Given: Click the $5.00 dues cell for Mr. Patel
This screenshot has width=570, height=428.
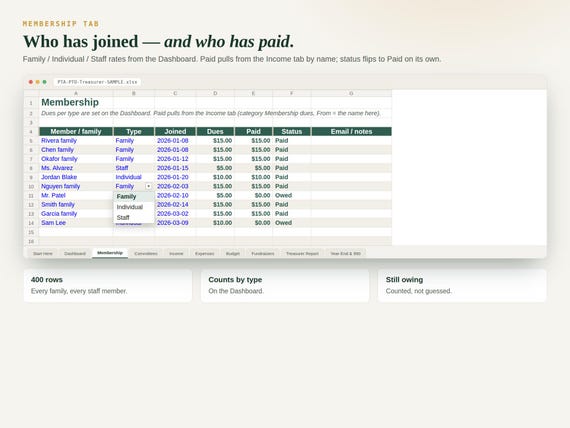Looking at the screenshot, I should (x=215, y=195).
